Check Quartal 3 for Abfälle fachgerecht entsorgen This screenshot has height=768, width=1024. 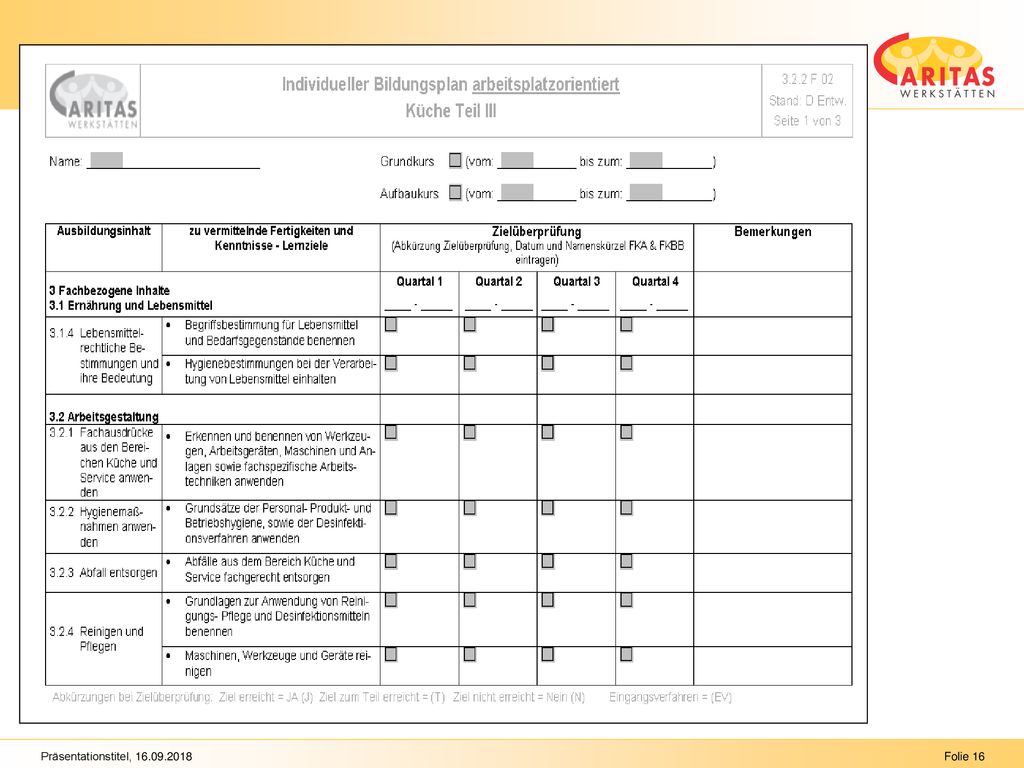tap(548, 562)
